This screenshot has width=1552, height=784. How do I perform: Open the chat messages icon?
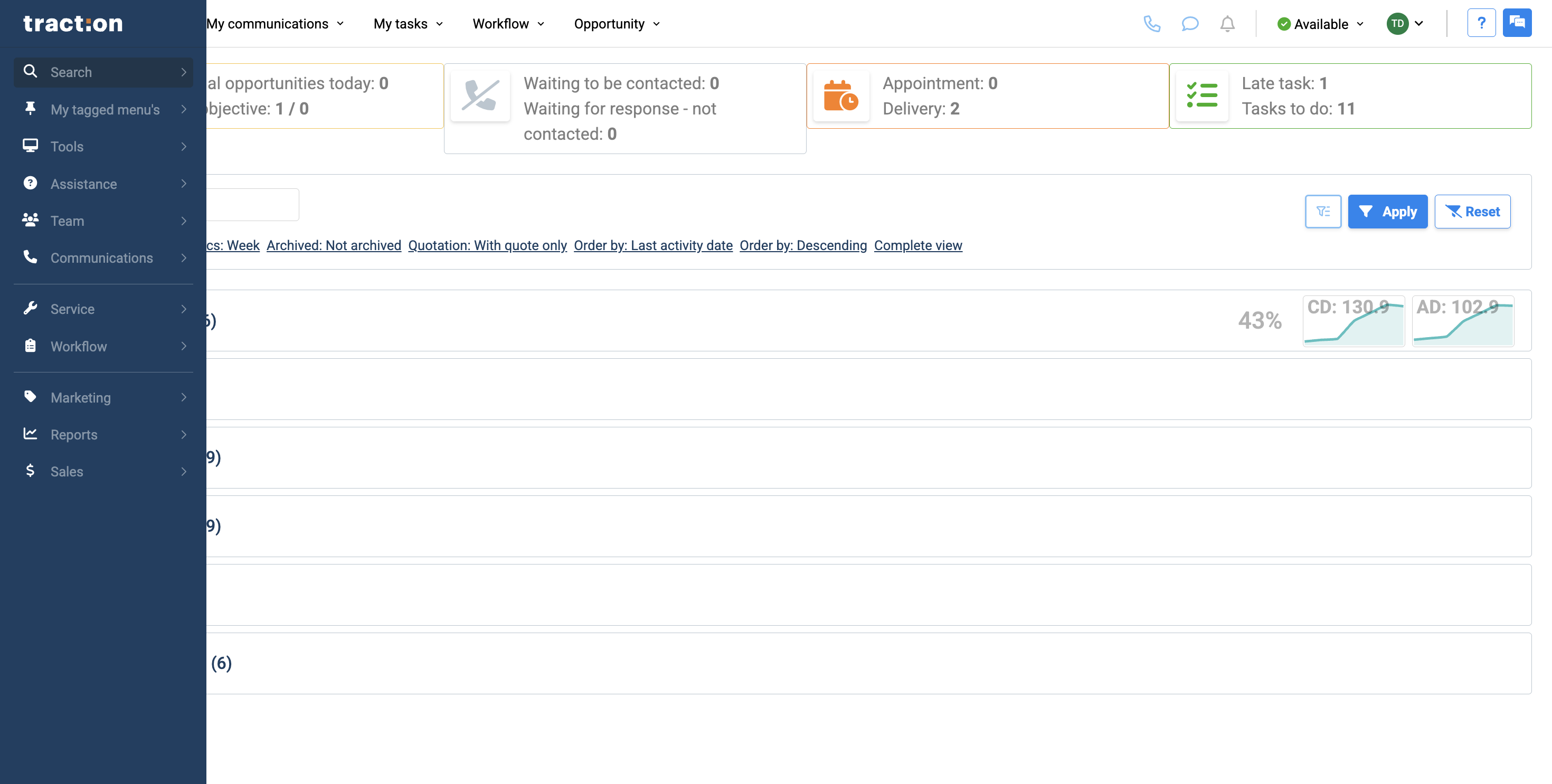tap(1190, 24)
